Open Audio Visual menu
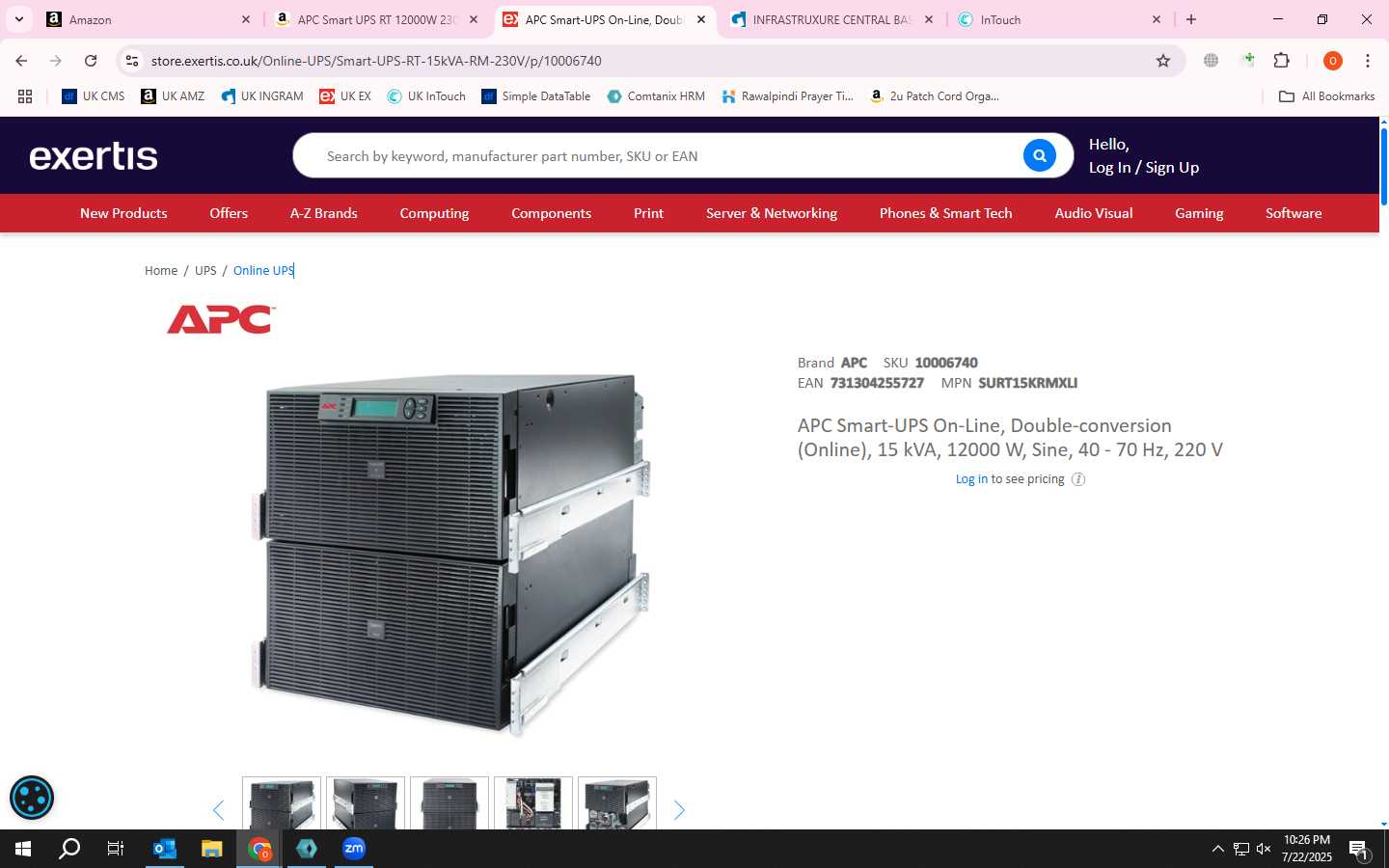 tap(1094, 213)
